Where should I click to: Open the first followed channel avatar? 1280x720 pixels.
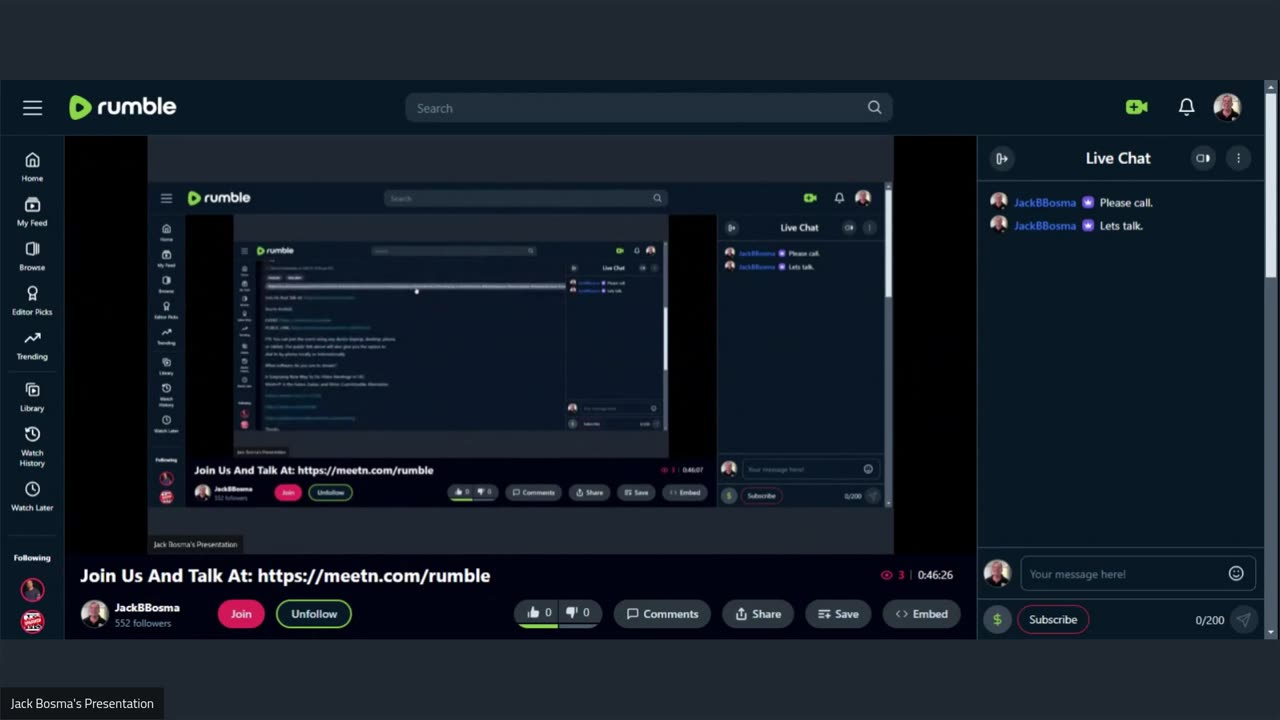[32, 590]
